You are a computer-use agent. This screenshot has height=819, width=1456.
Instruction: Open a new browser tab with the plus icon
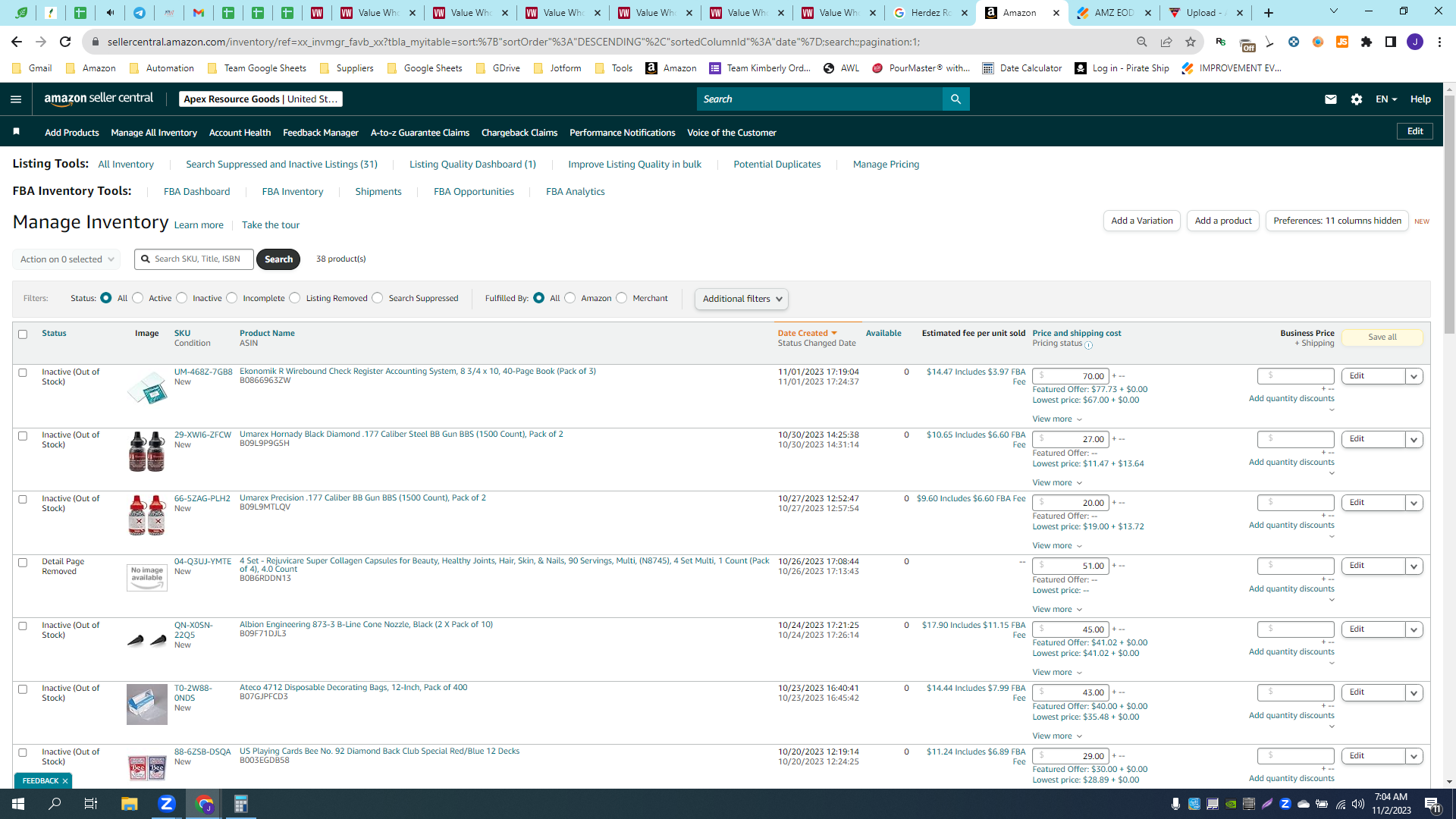(1269, 13)
